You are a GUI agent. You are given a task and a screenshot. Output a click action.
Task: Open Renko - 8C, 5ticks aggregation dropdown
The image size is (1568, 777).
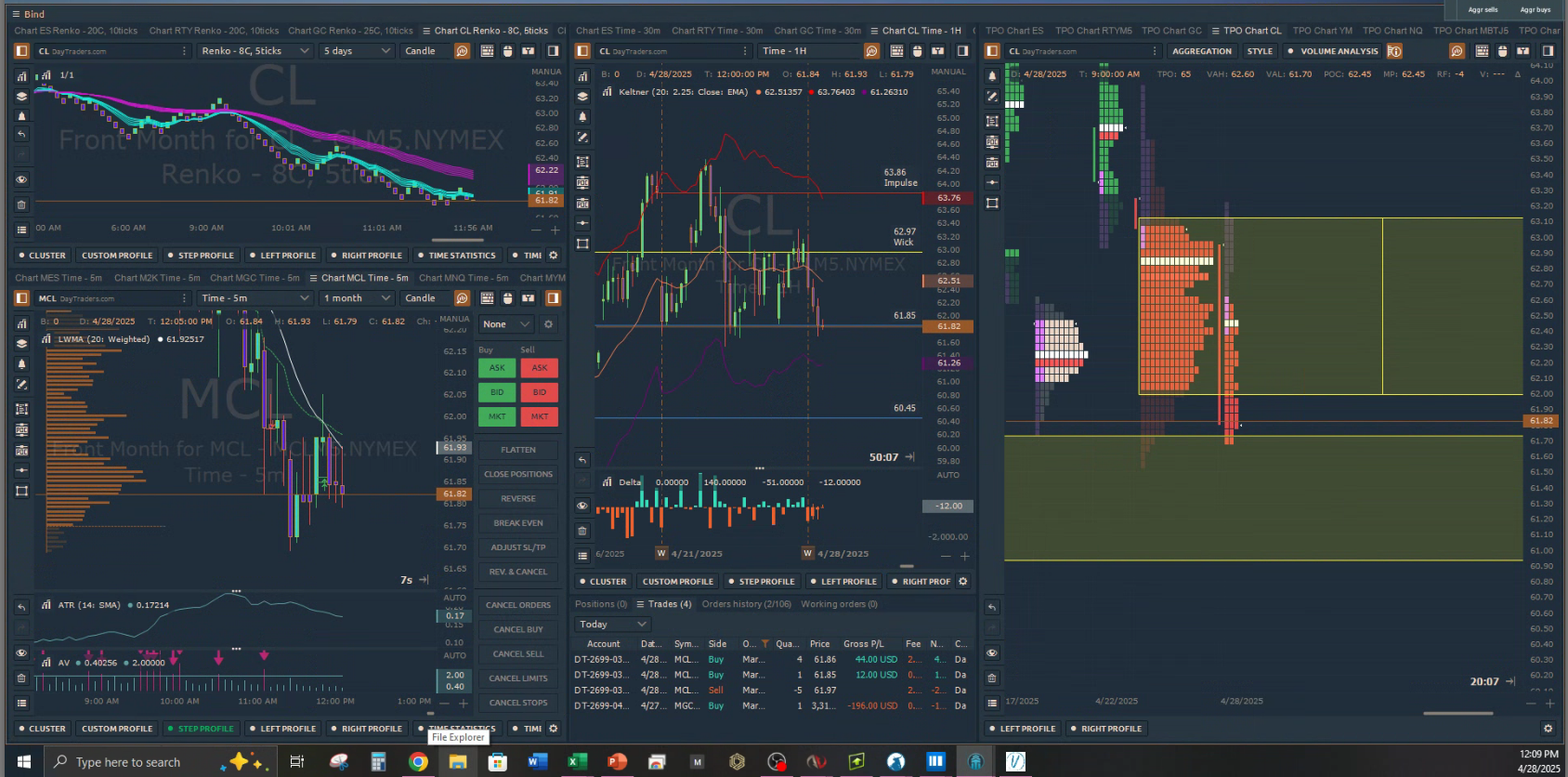(255, 51)
